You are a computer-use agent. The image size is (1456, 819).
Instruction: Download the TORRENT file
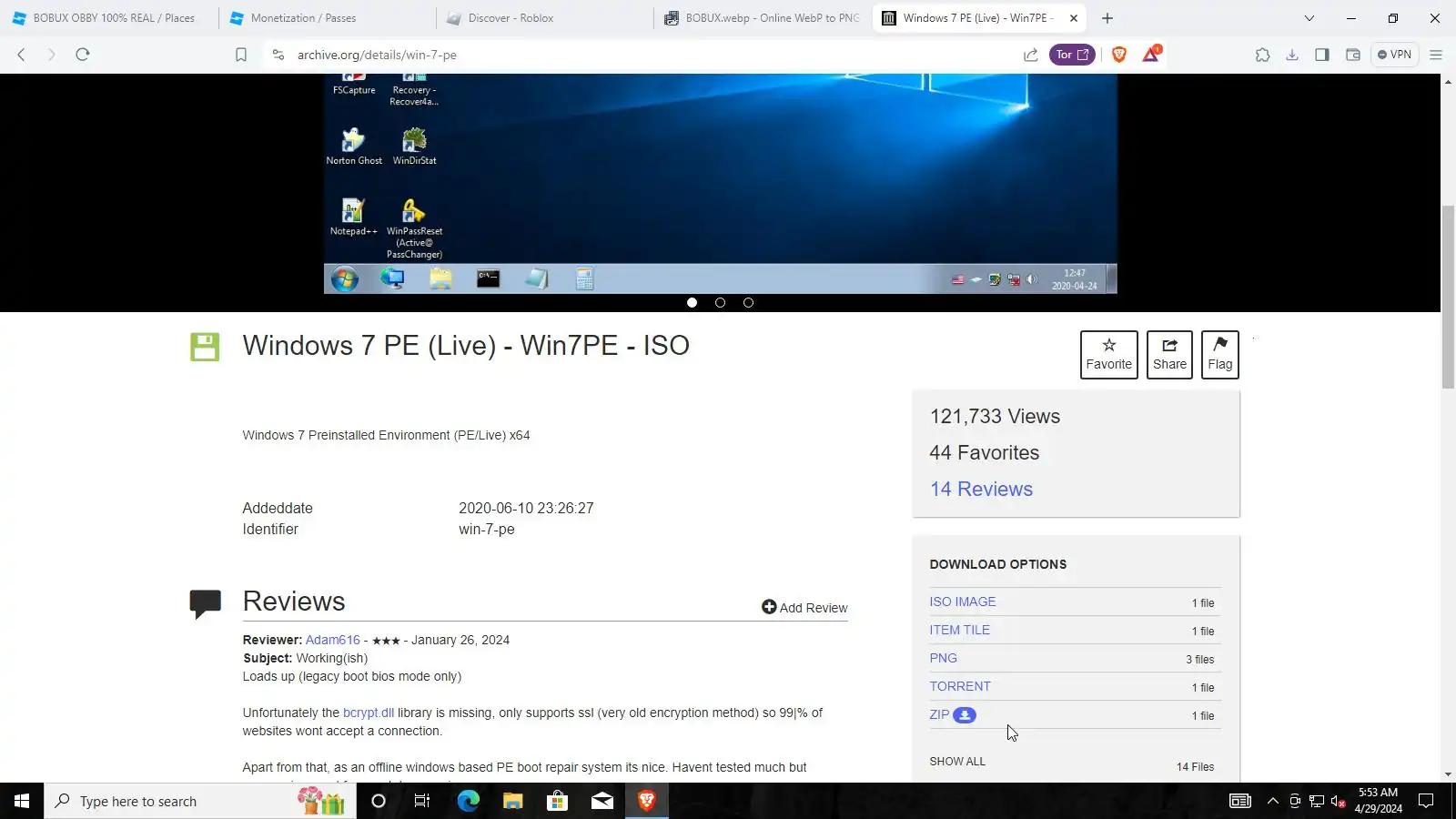click(x=960, y=687)
